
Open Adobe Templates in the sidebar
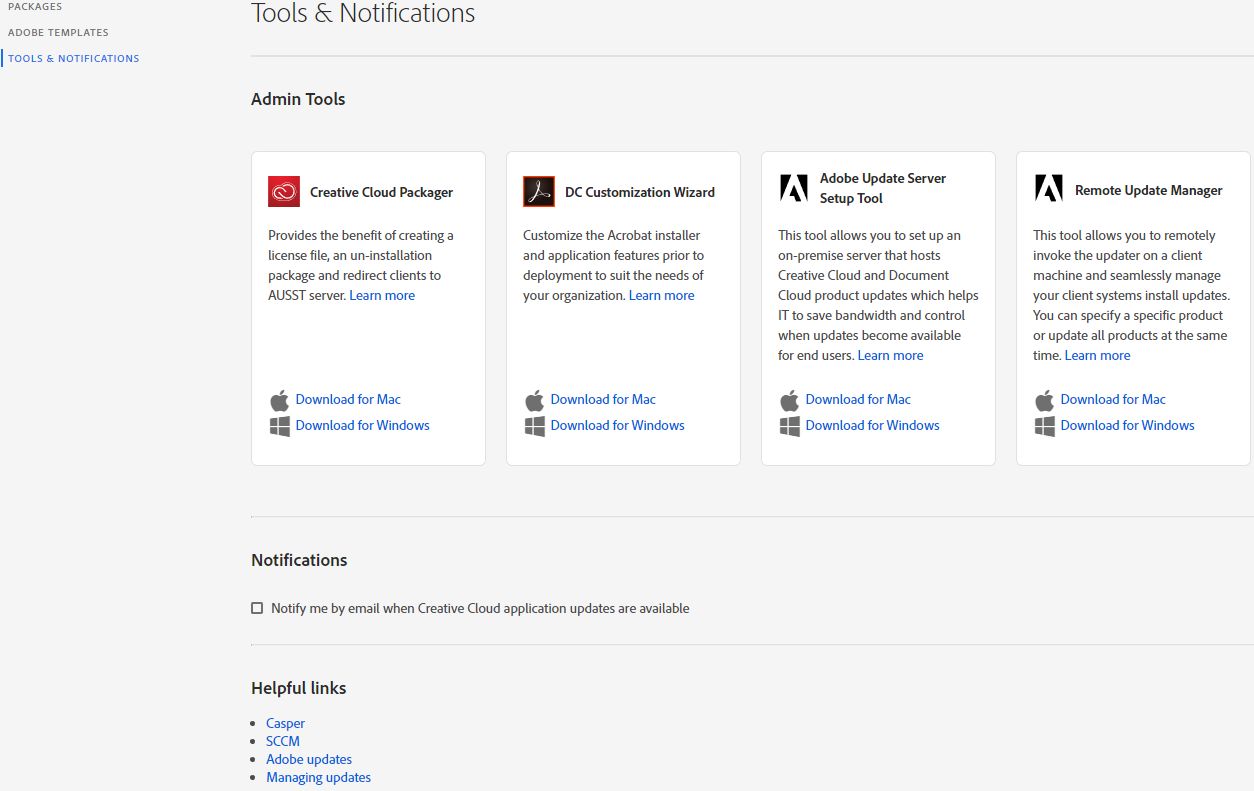click(x=58, y=33)
